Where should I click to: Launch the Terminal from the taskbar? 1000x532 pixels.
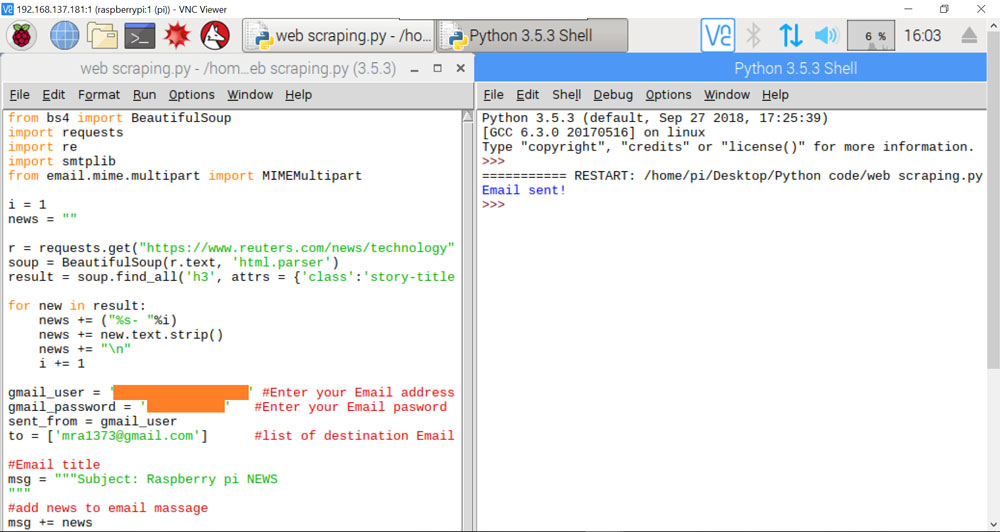tap(140, 36)
